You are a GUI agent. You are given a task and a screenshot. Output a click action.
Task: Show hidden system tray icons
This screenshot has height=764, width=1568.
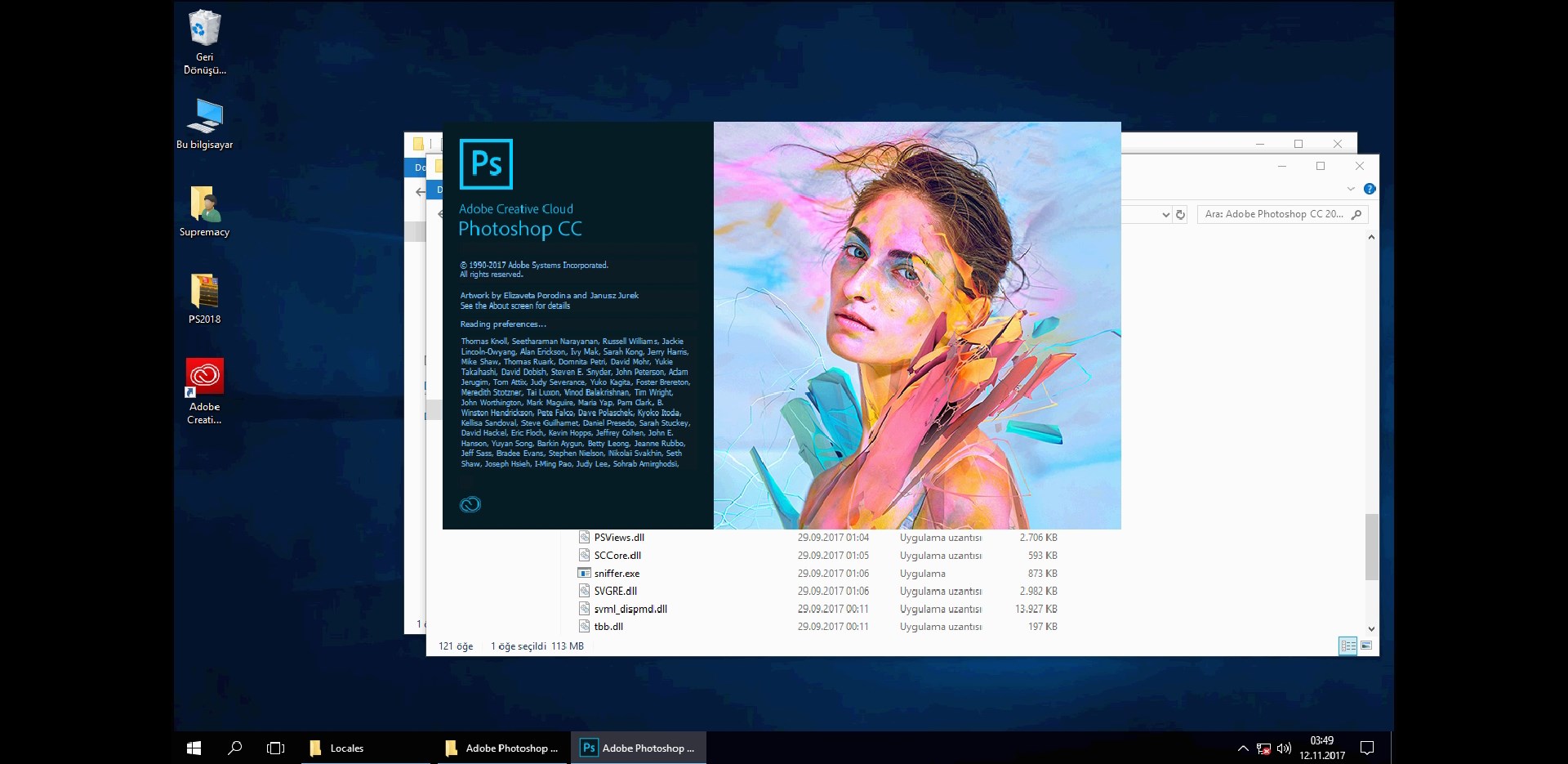1243,748
